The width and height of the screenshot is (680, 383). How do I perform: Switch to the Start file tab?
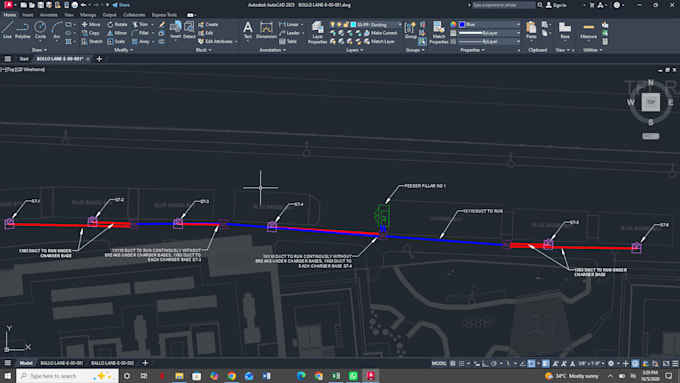click(x=24, y=59)
